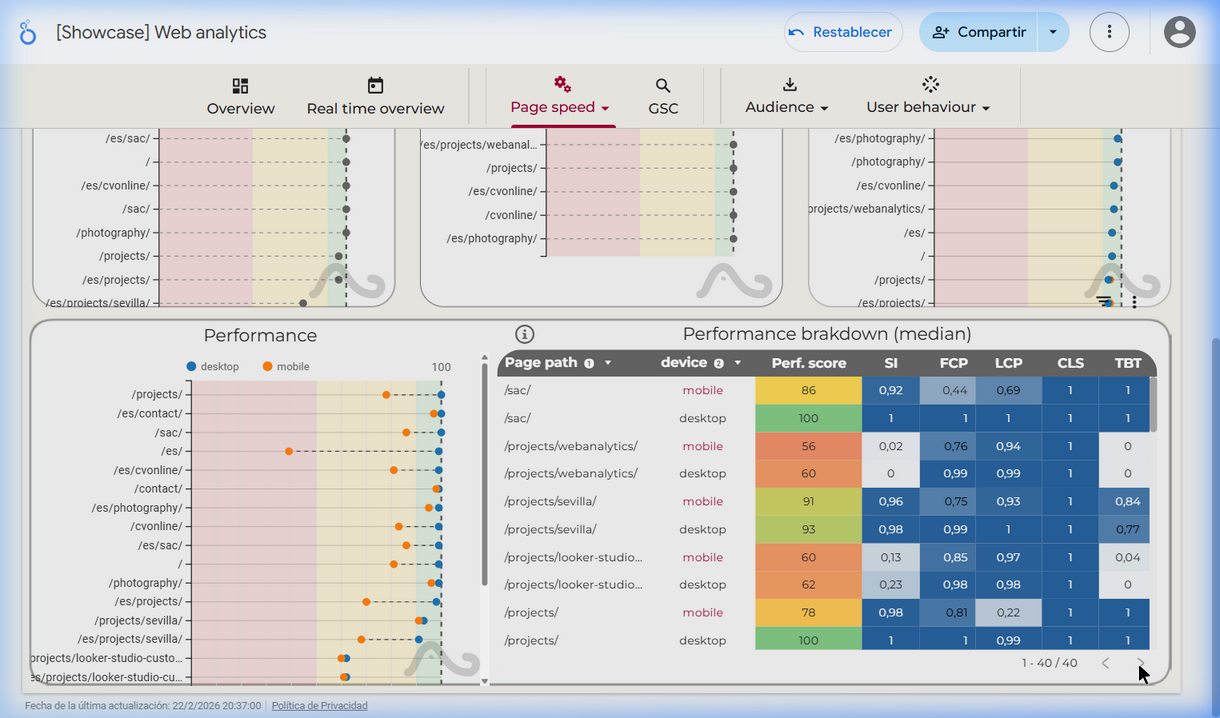This screenshot has width=1220, height=718.
Task: Click the Looker Studio logo icon
Action: tap(27, 32)
